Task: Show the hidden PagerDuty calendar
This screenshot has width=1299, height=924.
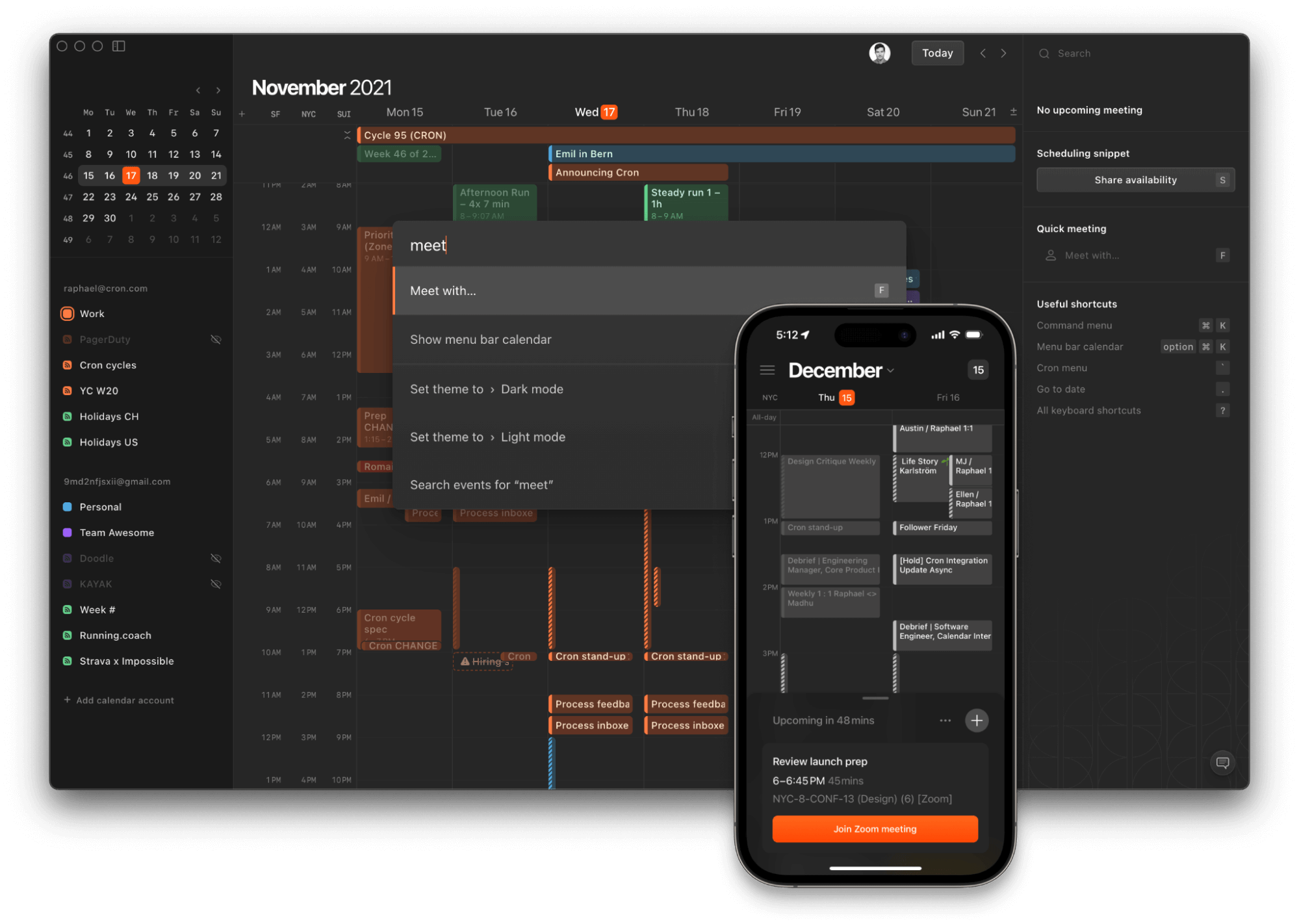Action: click(x=216, y=339)
